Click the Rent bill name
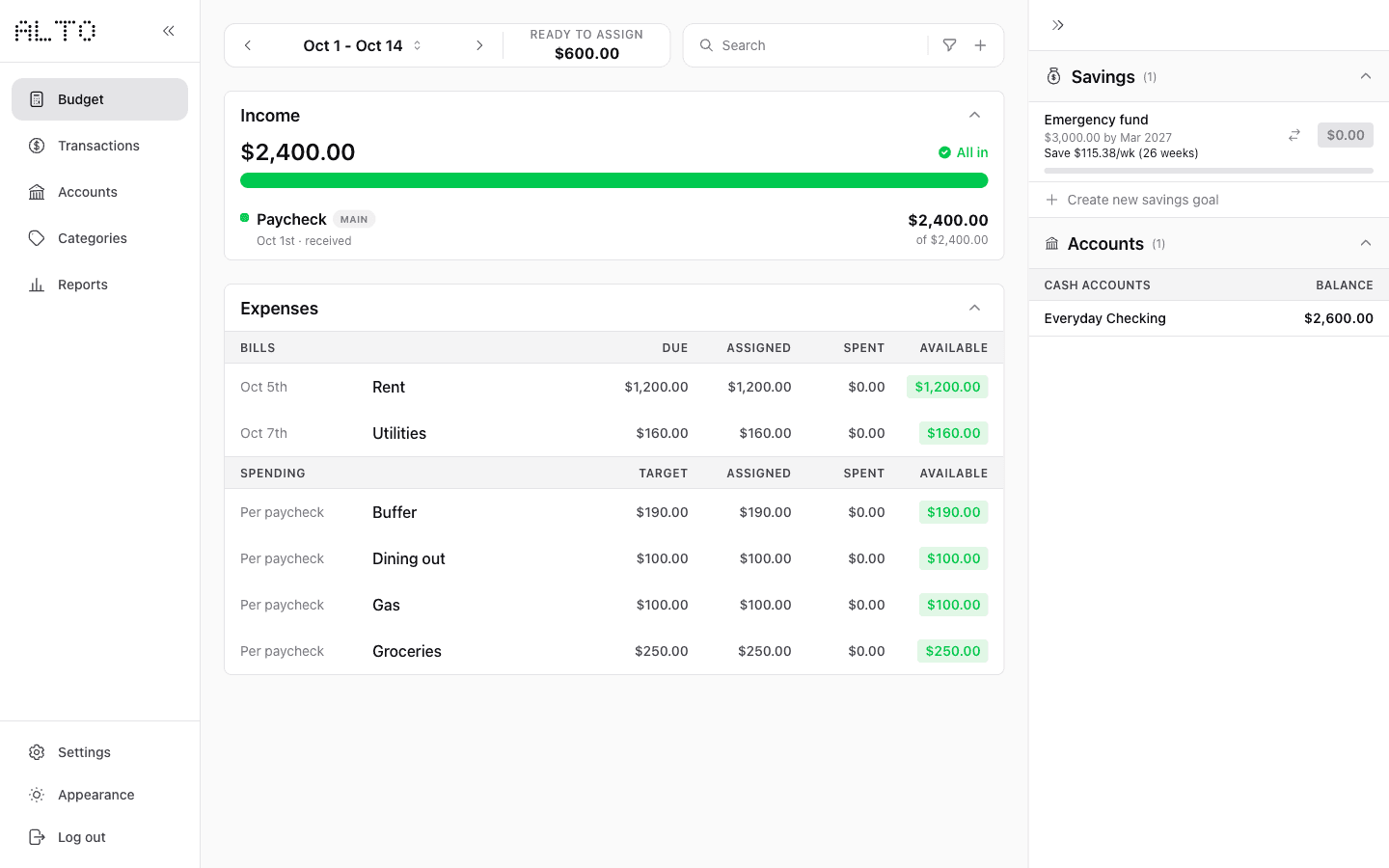Image resolution: width=1389 pixels, height=868 pixels. (389, 387)
